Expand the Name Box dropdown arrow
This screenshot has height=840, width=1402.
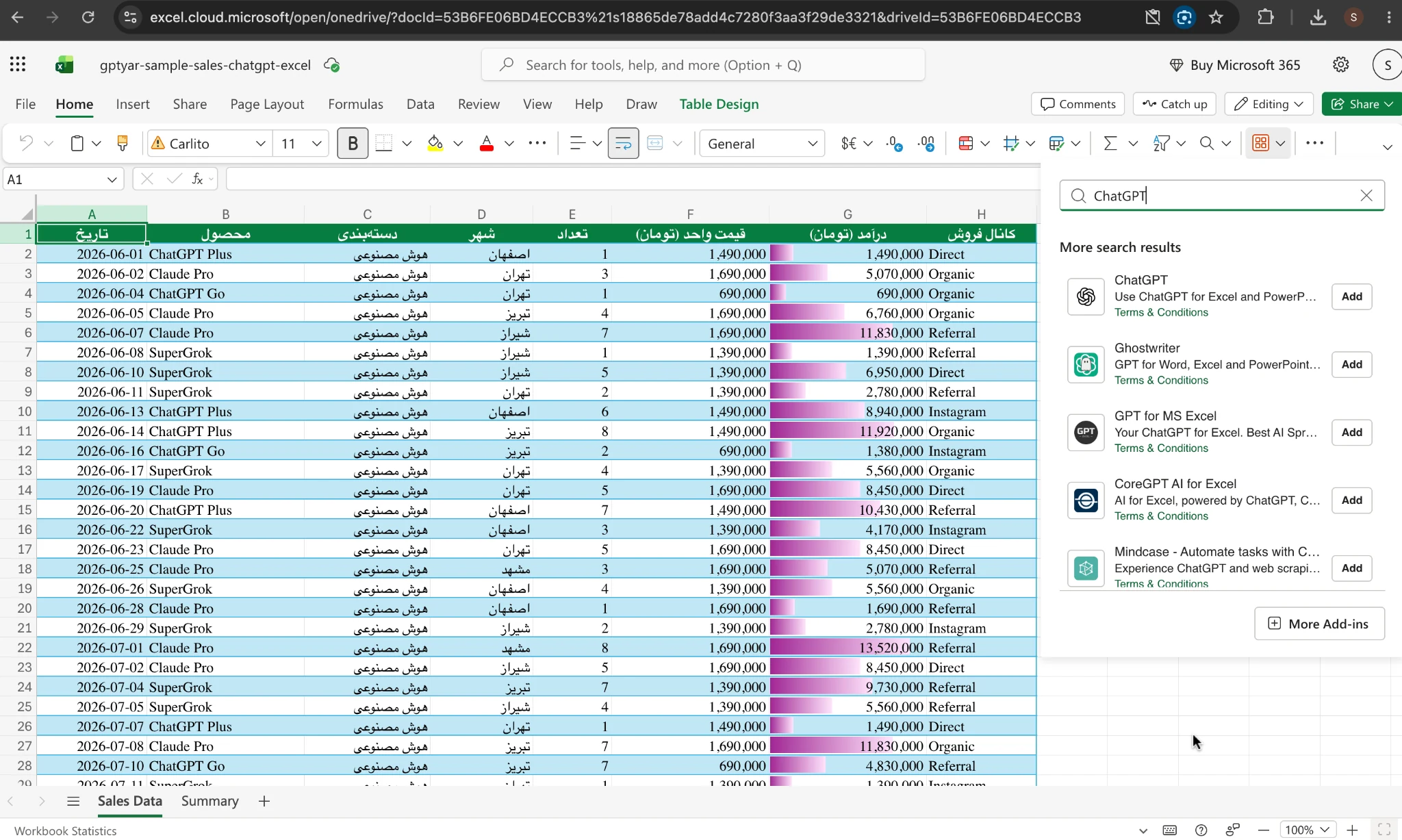(112, 179)
